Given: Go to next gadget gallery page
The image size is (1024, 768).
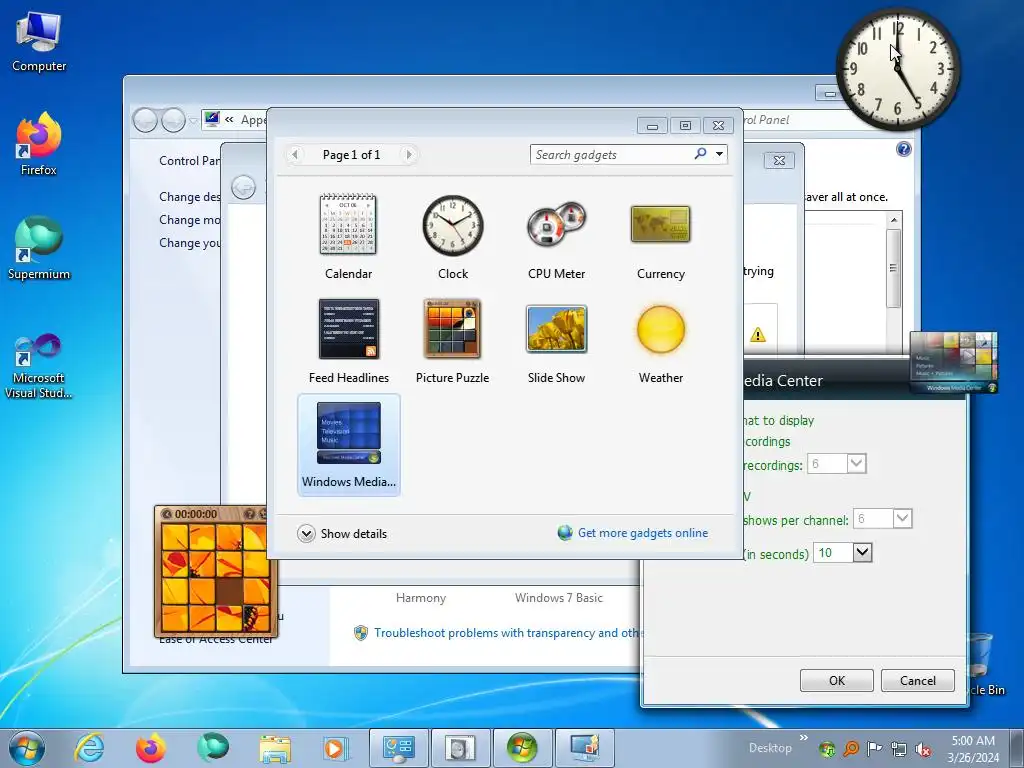Looking at the screenshot, I should (x=409, y=155).
